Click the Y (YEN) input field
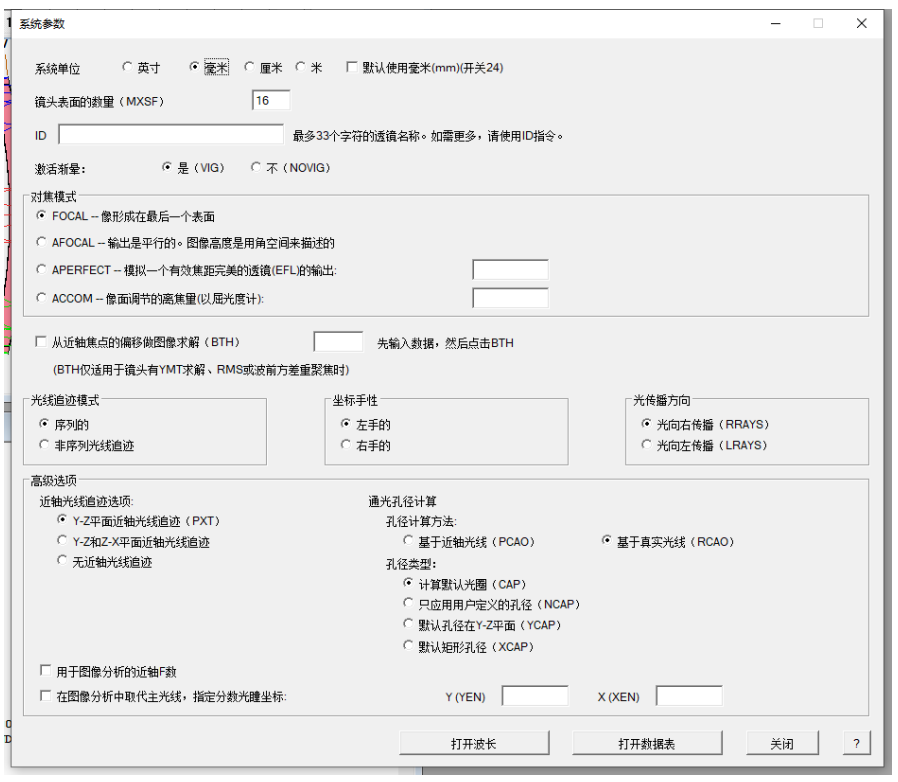 point(533,696)
